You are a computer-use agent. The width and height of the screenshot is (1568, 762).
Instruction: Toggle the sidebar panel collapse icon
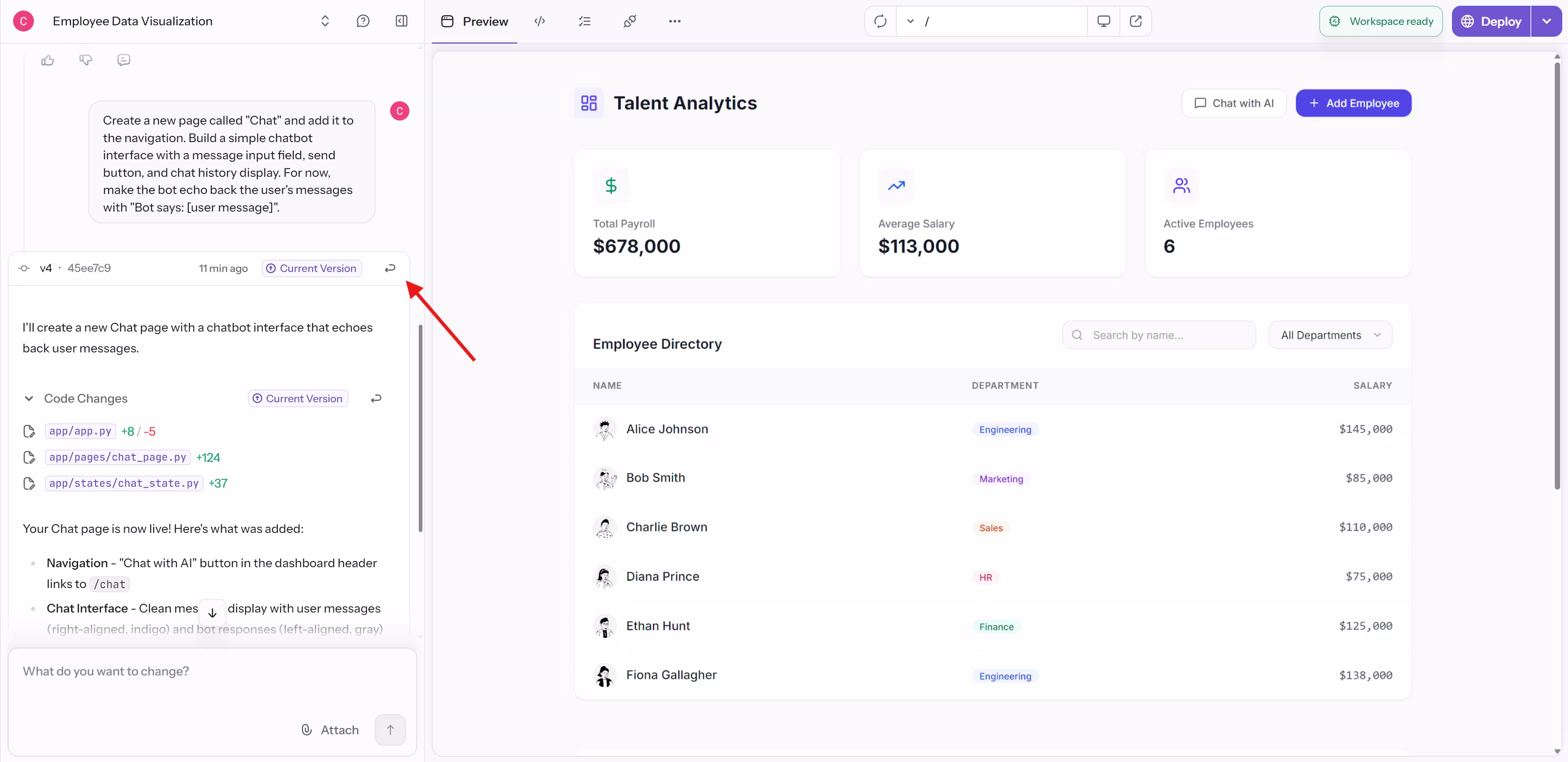(401, 21)
